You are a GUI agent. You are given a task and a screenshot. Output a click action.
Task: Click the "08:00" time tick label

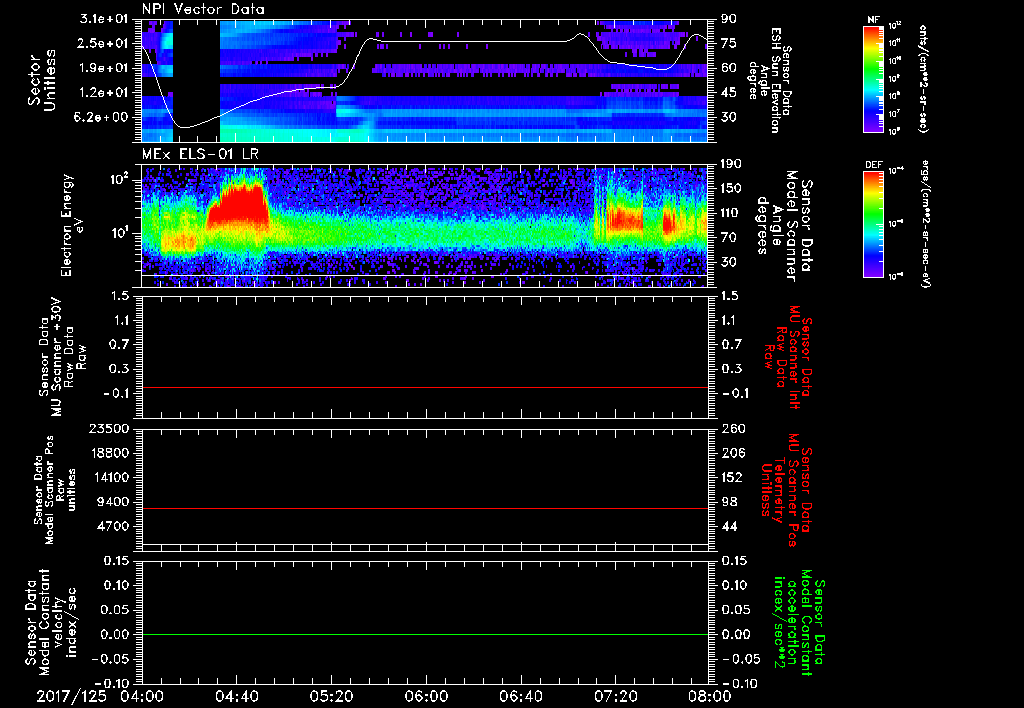pos(710,696)
